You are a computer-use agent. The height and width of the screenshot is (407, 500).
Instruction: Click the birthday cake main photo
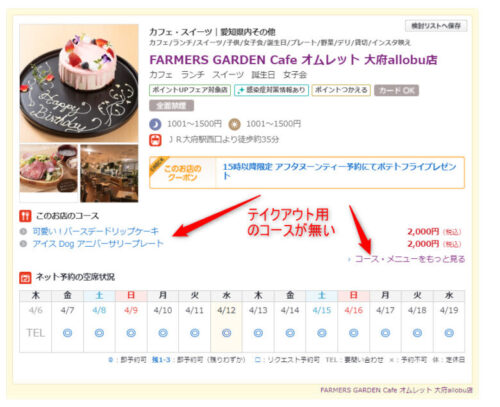point(79,83)
